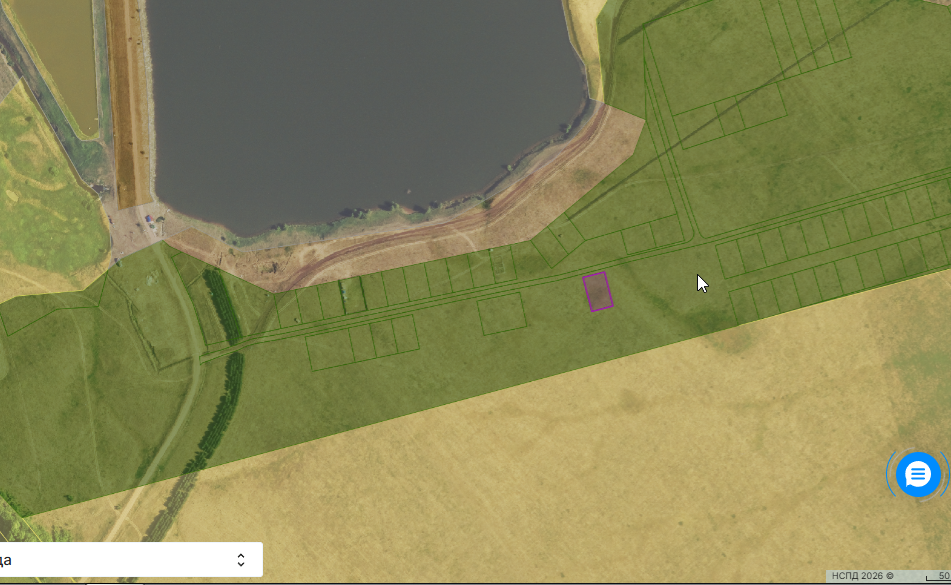Click the copyright symbol after НСПД 2026
951x585 pixels.
click(x=890, y=576)
